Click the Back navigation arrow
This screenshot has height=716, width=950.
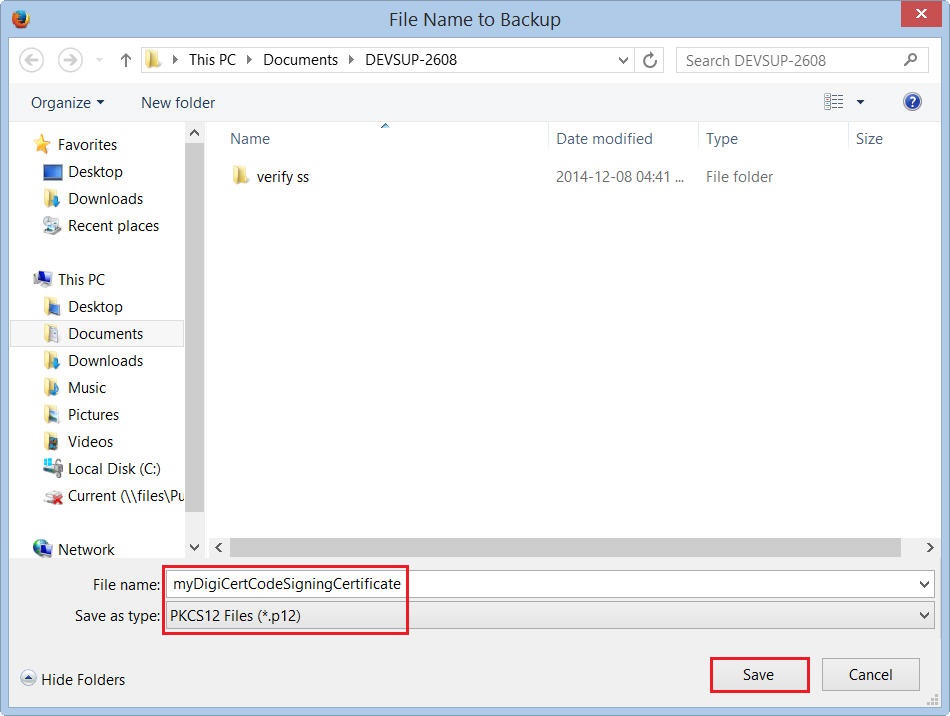tap(32, 60)
